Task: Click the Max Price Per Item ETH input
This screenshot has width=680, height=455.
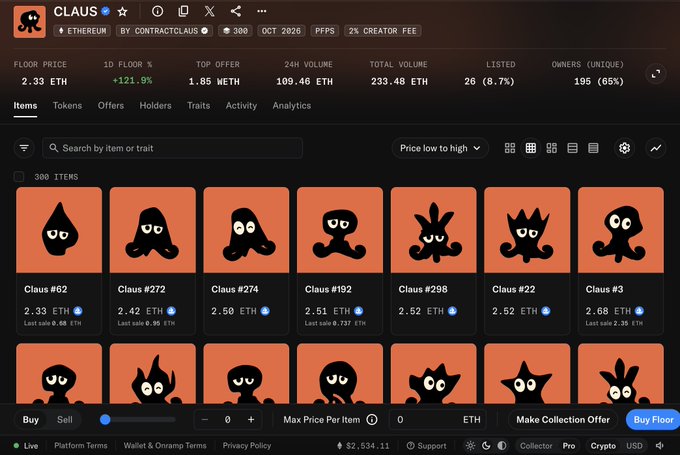Action: [438, 419]
